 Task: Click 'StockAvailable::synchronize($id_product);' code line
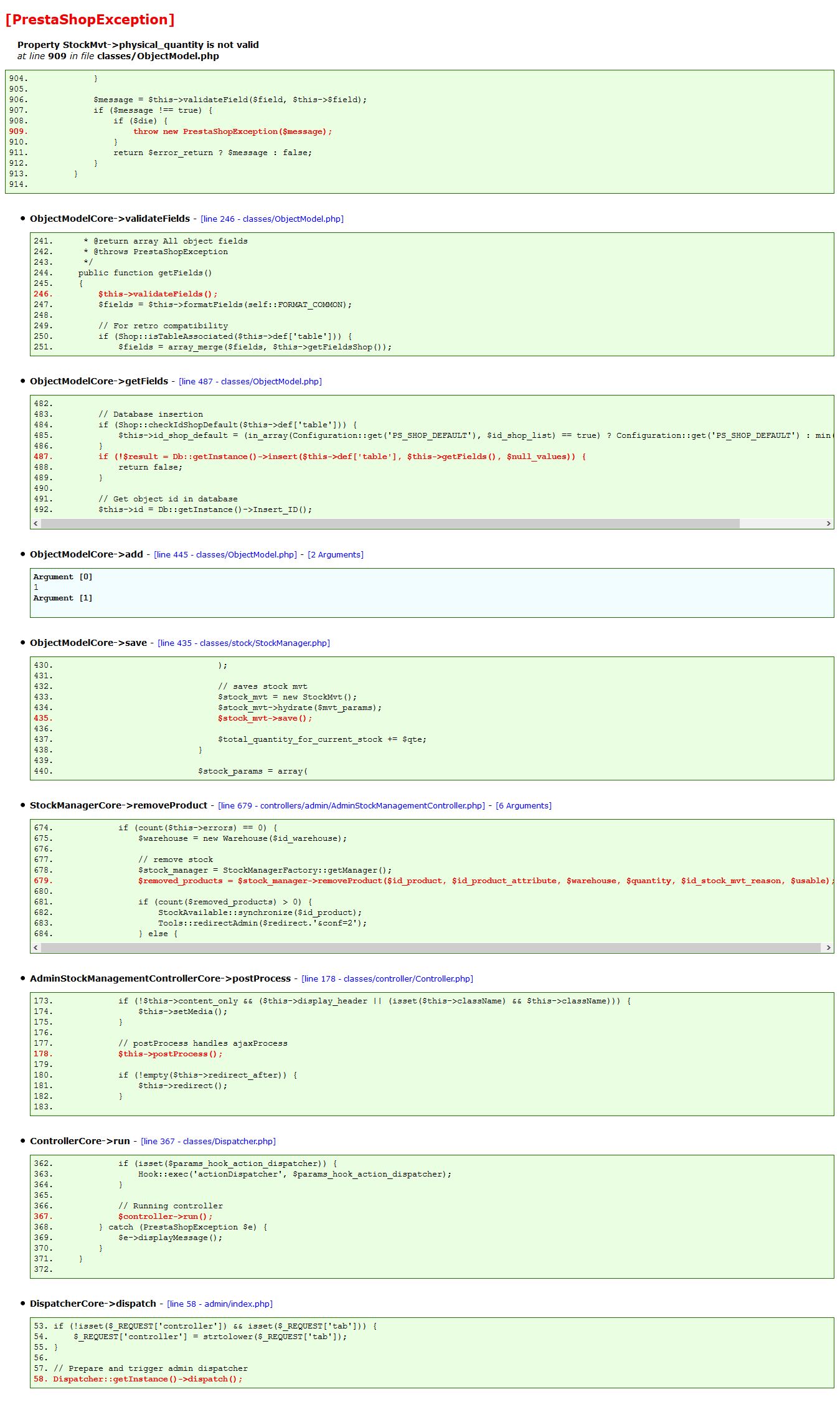[x=260, y=913]
